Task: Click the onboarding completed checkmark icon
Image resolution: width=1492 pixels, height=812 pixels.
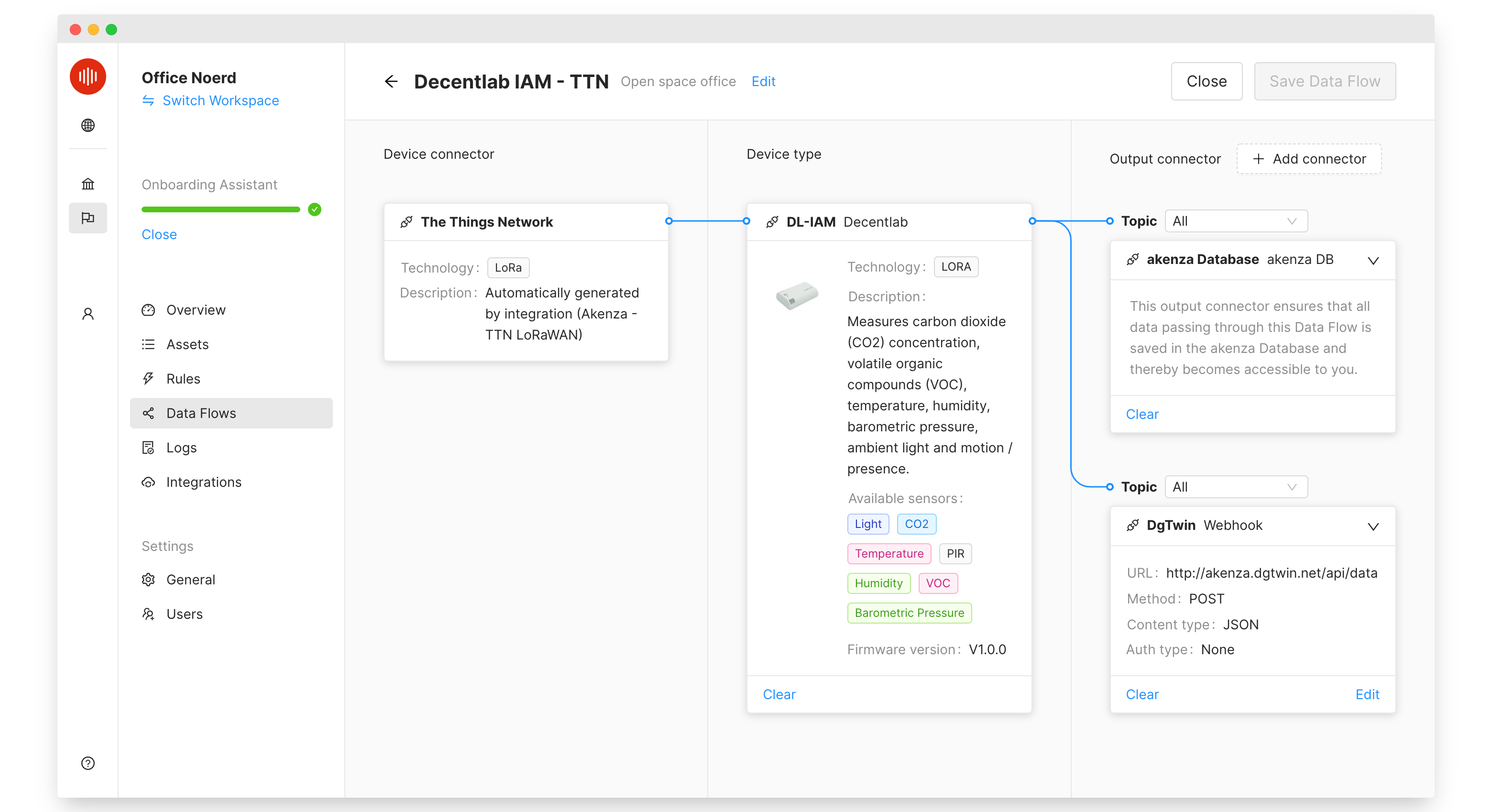Action: [x=315, y=209]
